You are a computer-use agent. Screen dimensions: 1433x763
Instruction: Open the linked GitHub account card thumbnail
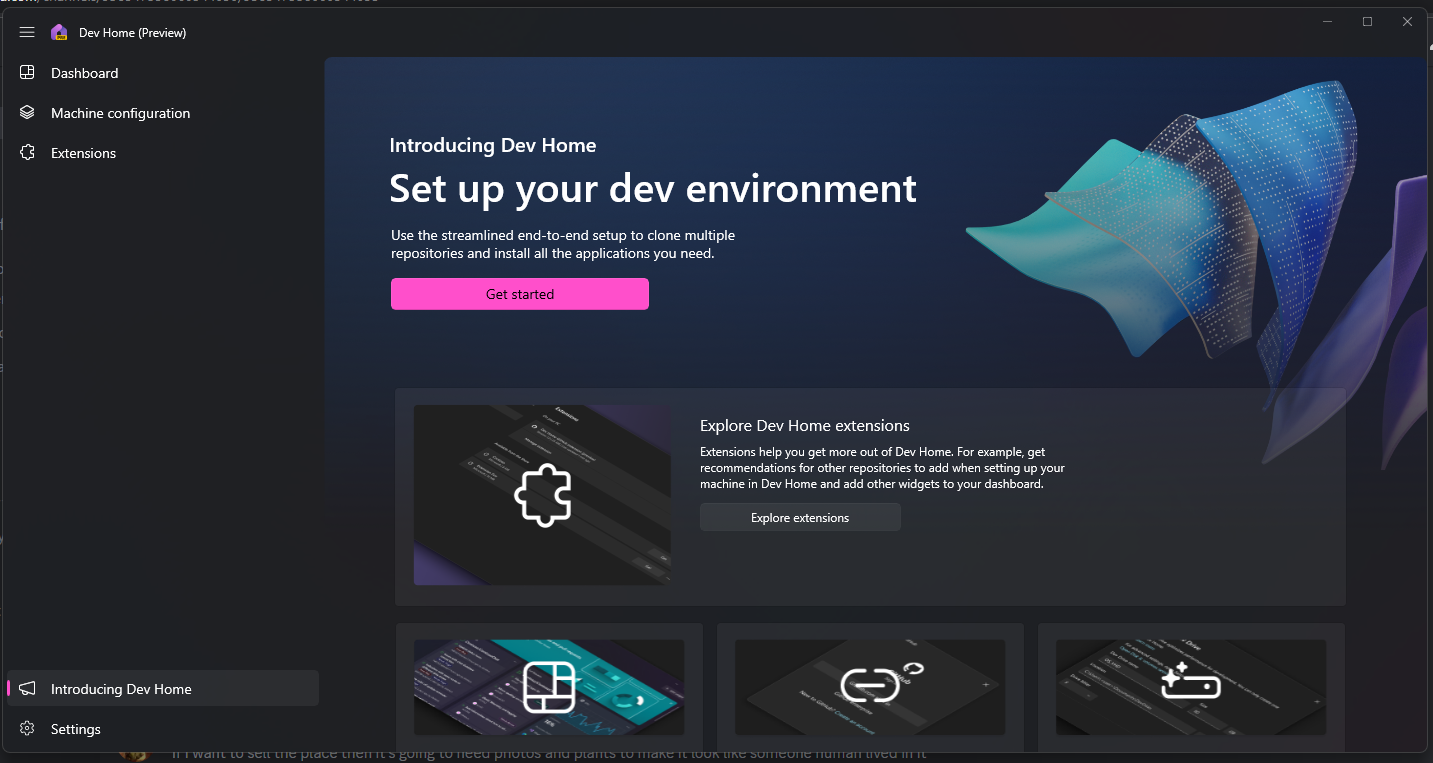coord(870,687)
